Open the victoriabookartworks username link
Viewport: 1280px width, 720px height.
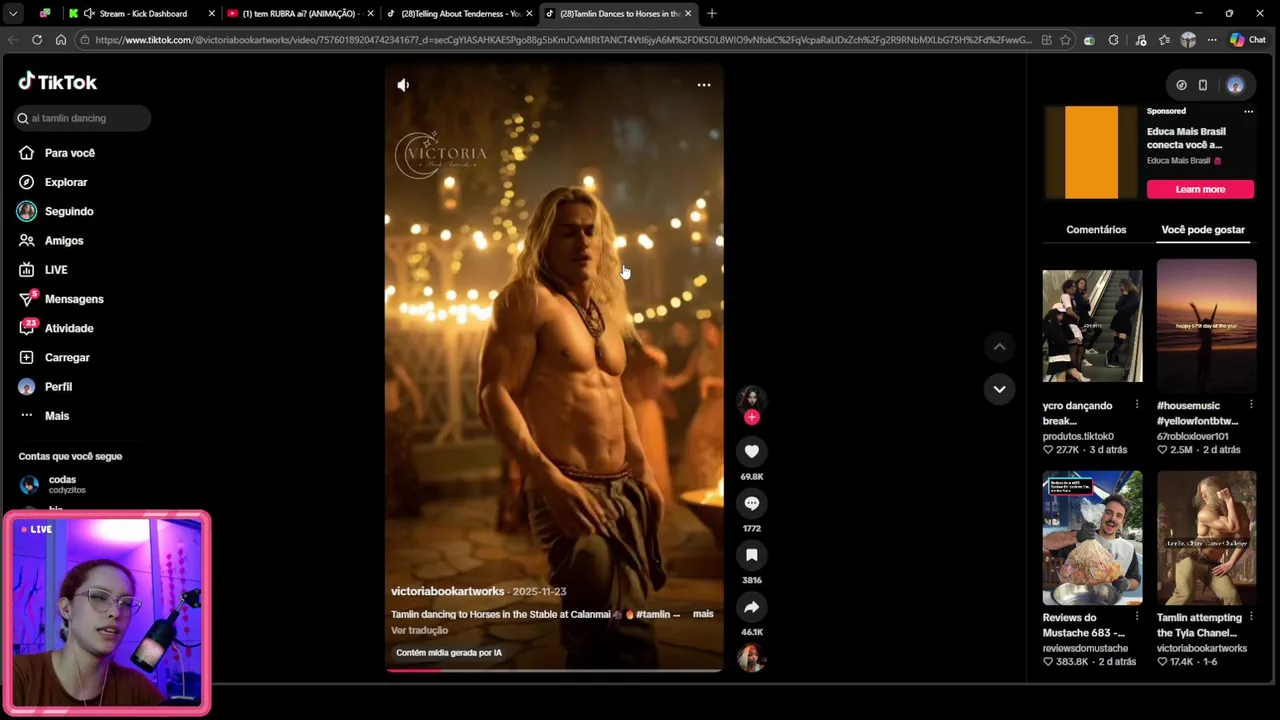click(x=447, y=591)
